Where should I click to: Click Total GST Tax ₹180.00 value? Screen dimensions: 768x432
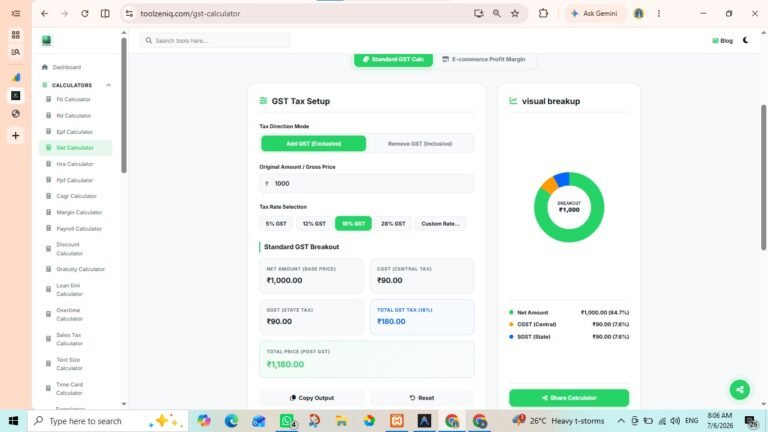click(391, 321)
